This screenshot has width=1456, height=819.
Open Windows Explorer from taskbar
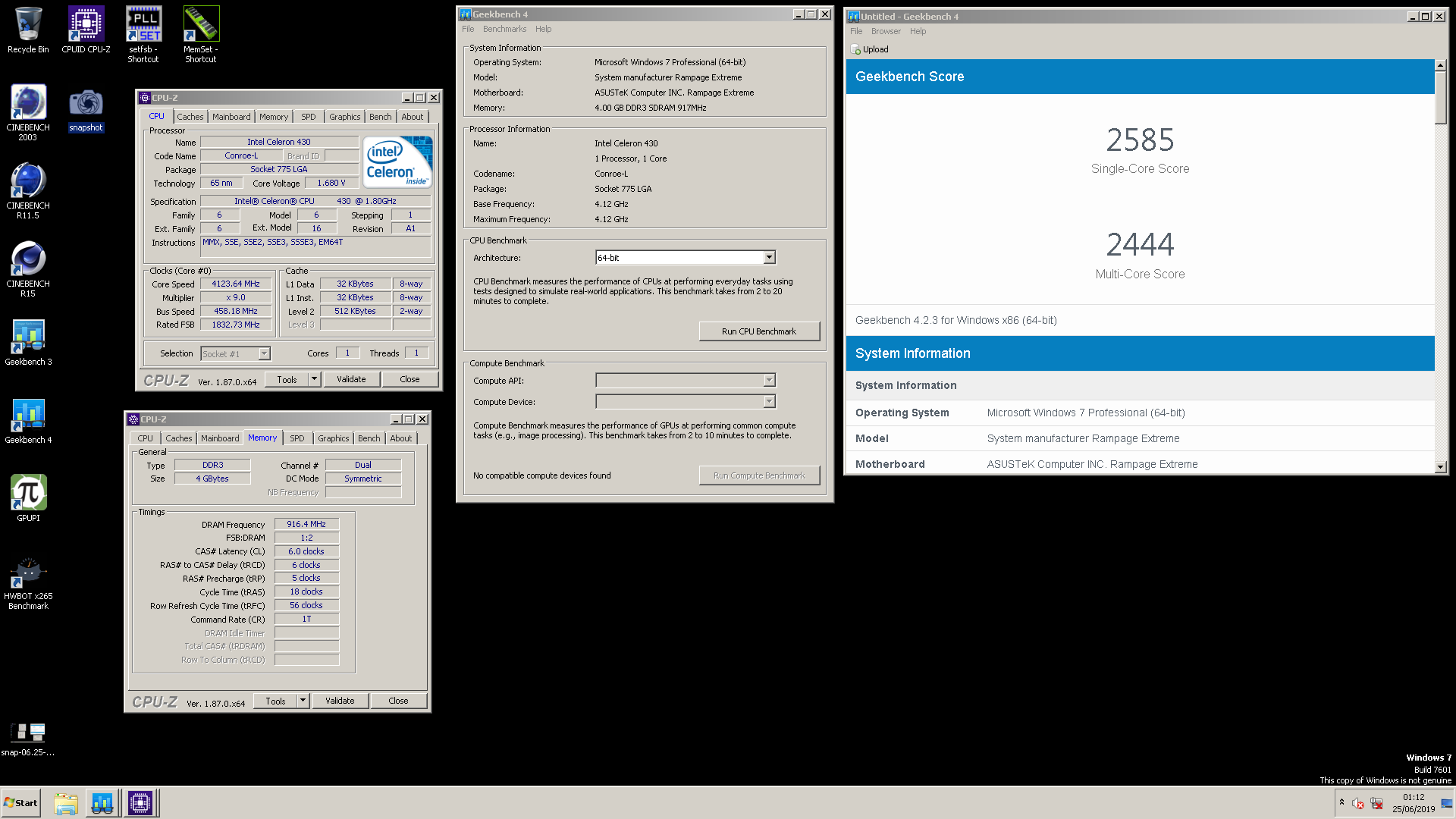coord(66,803)
